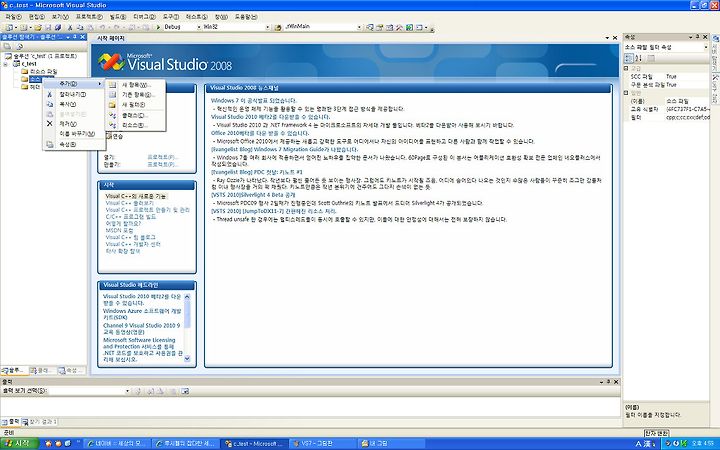The width and height of the screenshot is (720, 450).
Task: Open the 도움말 (Help) menu
Action: click(x=246, y=17)
